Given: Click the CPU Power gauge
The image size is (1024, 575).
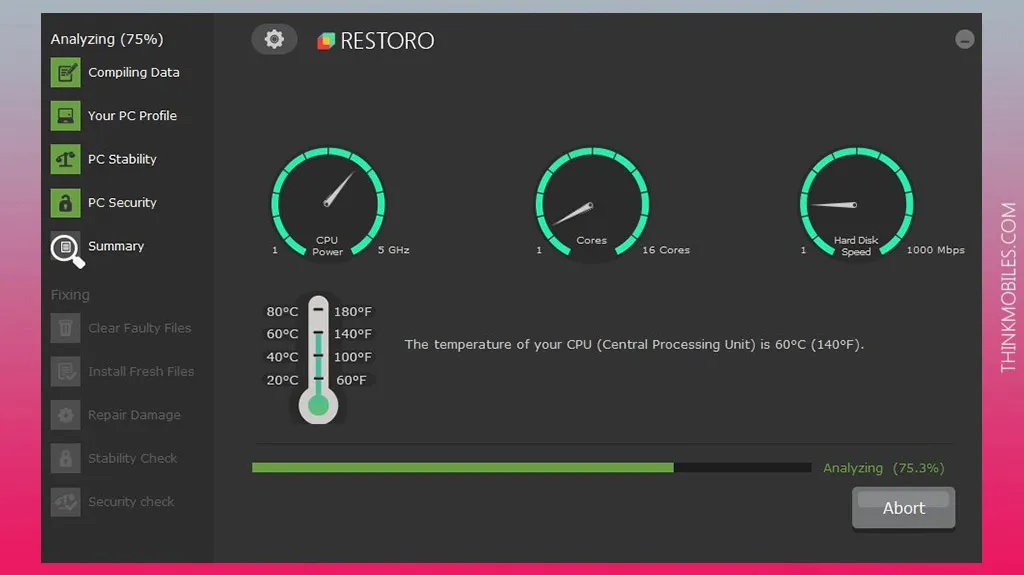Looking at the screenshot, I should click(x=328, y=204).
